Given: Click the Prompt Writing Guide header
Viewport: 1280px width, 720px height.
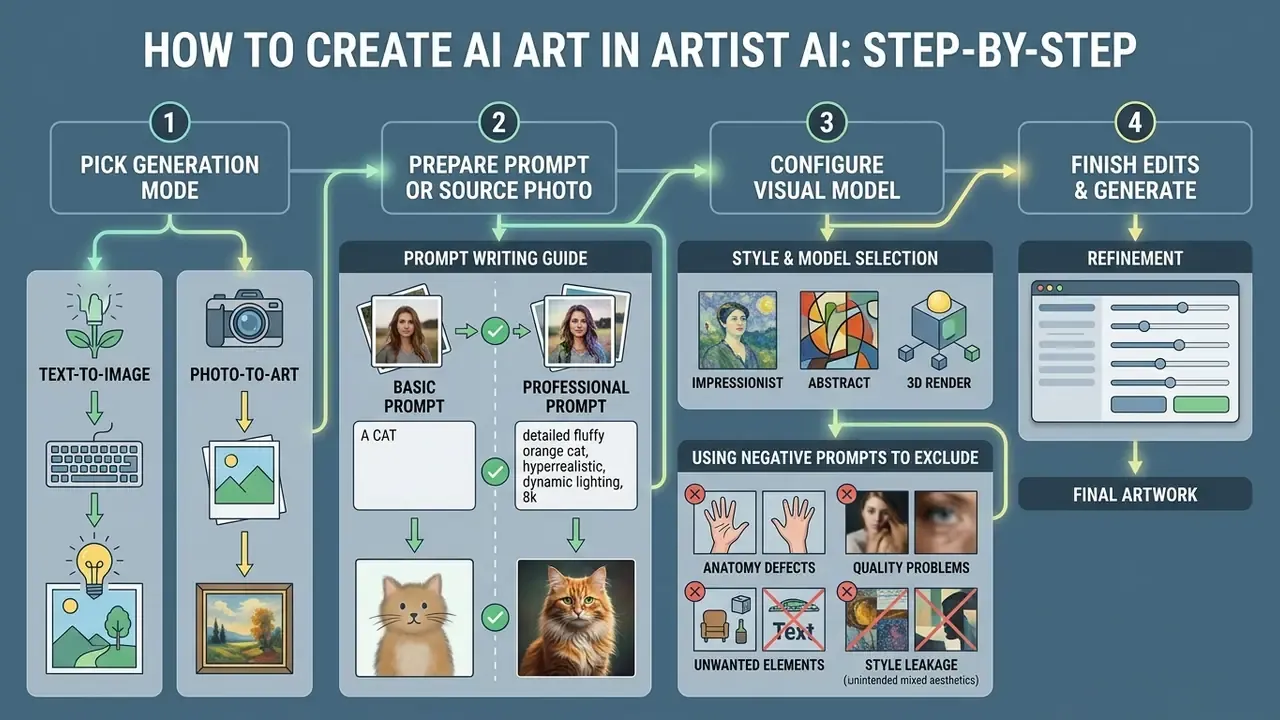Looking at the screenshot, I should [x=496, y=258].
